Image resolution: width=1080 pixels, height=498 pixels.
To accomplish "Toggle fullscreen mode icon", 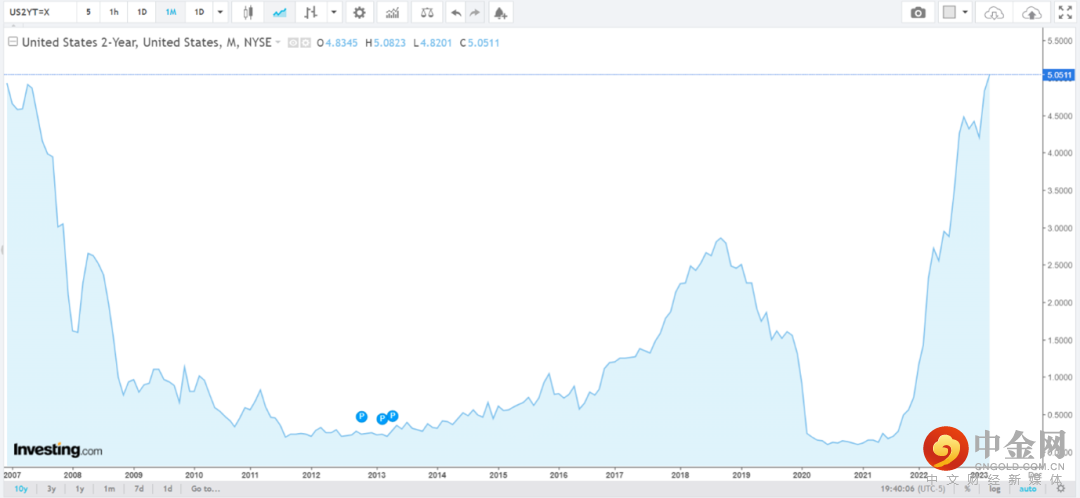I will tap(1063, 12).
